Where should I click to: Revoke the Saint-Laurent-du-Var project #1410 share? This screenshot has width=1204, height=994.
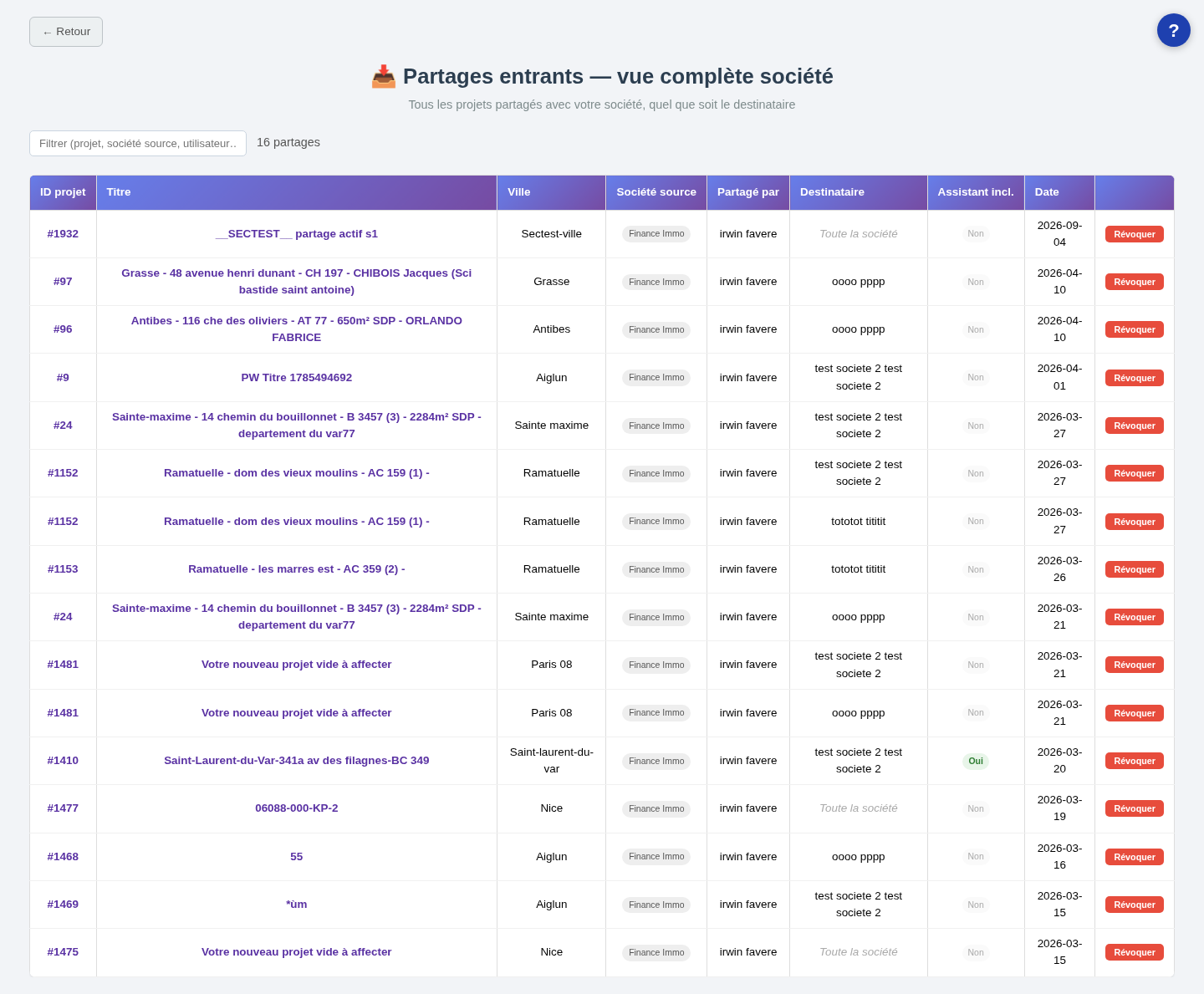tap(1135, 761)
